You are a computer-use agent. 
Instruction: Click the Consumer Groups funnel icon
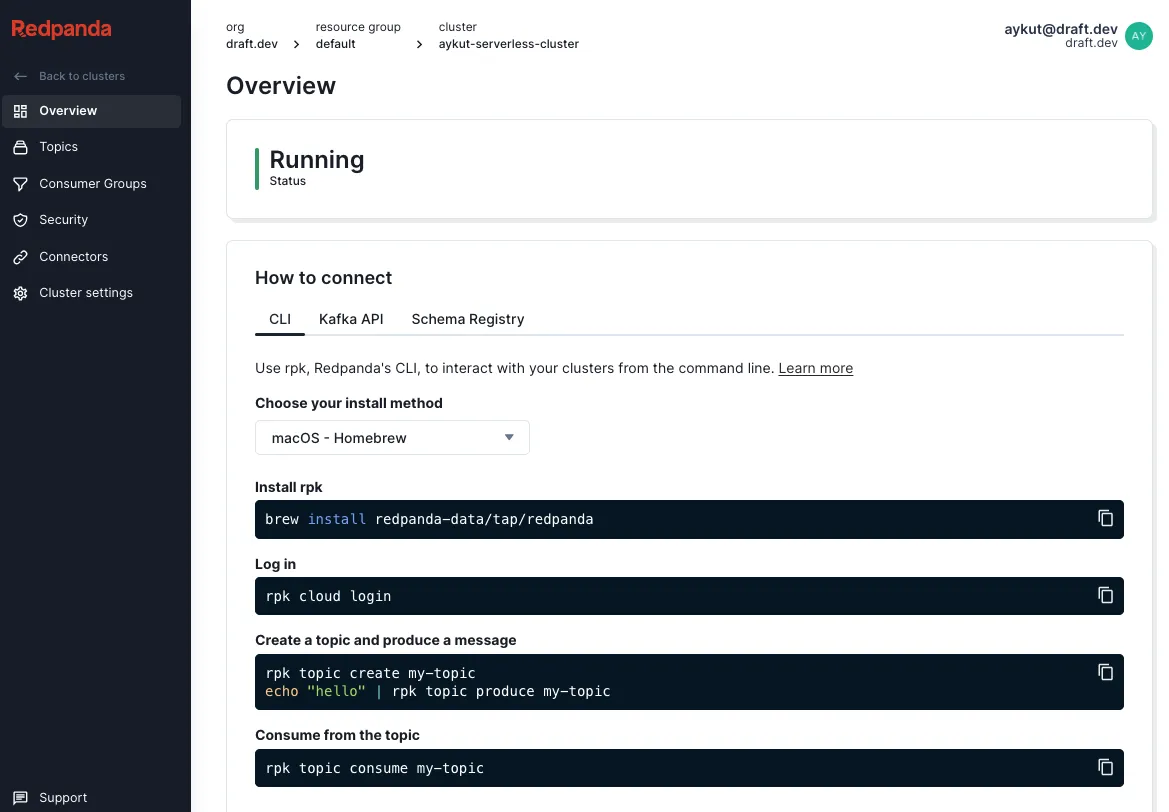(x=21, y=183)
